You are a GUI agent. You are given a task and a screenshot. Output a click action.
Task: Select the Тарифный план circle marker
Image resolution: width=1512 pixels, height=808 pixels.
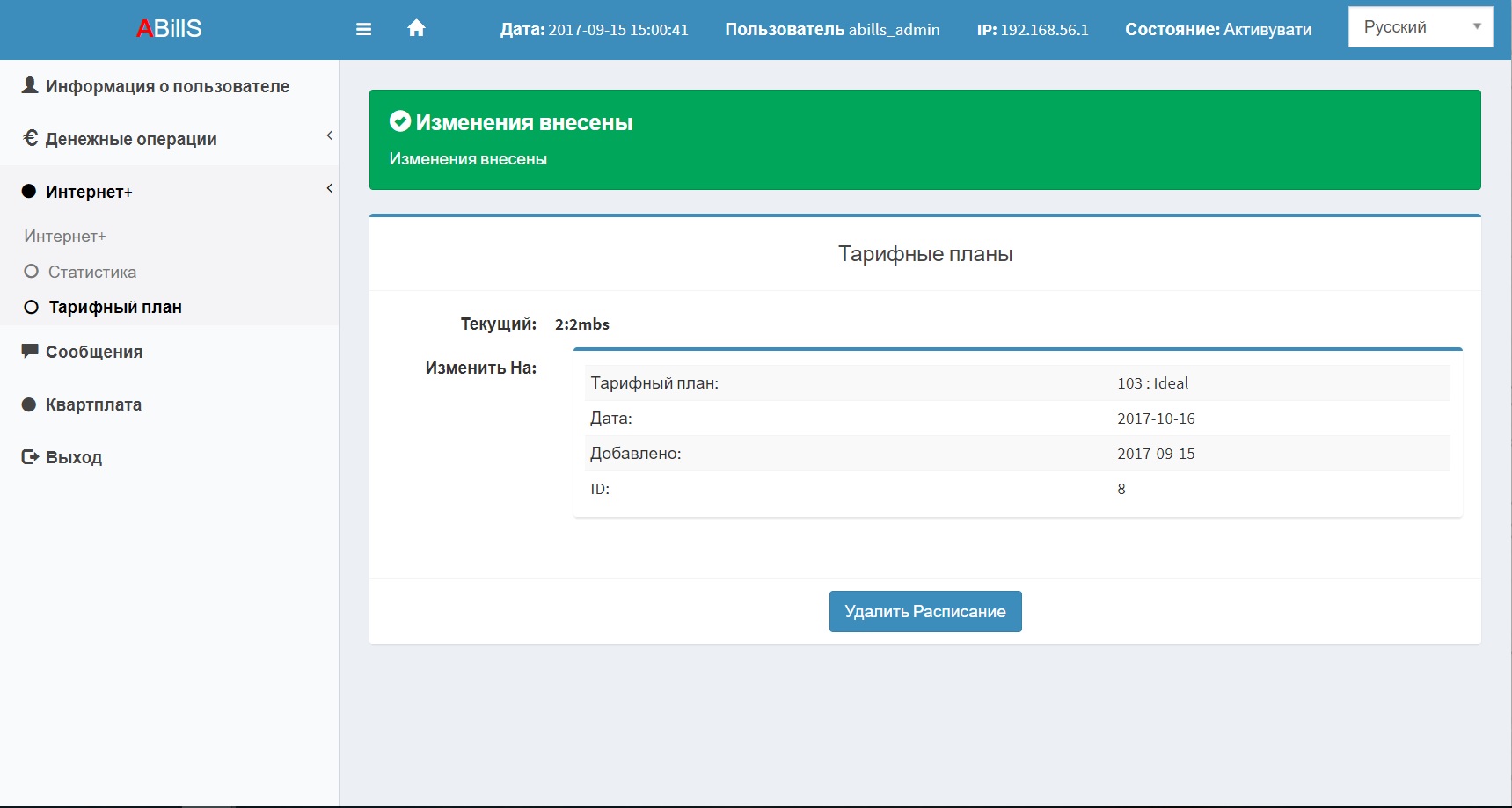[x=32, y=307]
